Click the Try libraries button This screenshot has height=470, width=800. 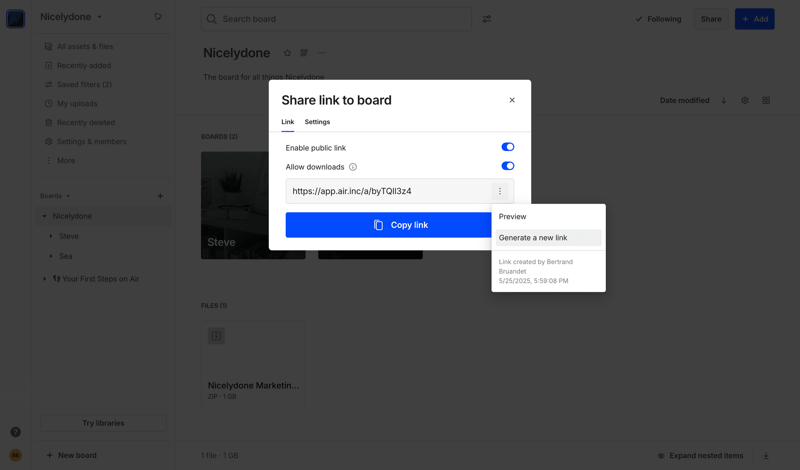coord(104,423)
